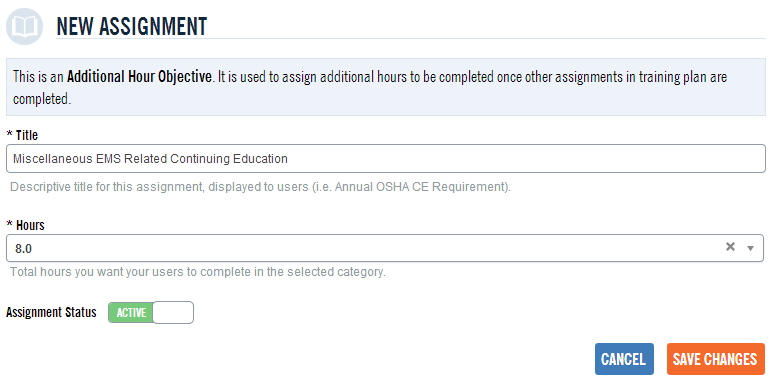Click the help text mentioning Annual OSHA CE Requirement
773x382 pixels.
coord(260,187)
